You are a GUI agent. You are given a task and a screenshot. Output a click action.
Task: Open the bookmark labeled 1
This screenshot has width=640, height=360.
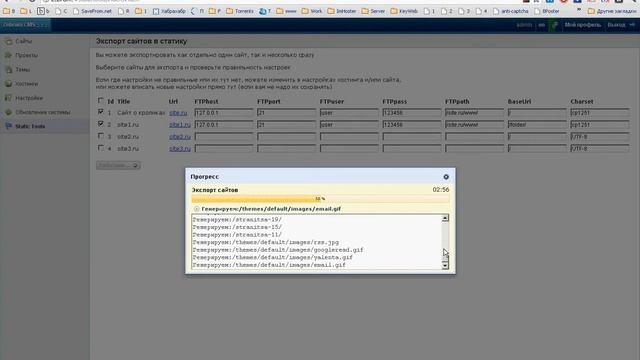click(x=429, y=11)
